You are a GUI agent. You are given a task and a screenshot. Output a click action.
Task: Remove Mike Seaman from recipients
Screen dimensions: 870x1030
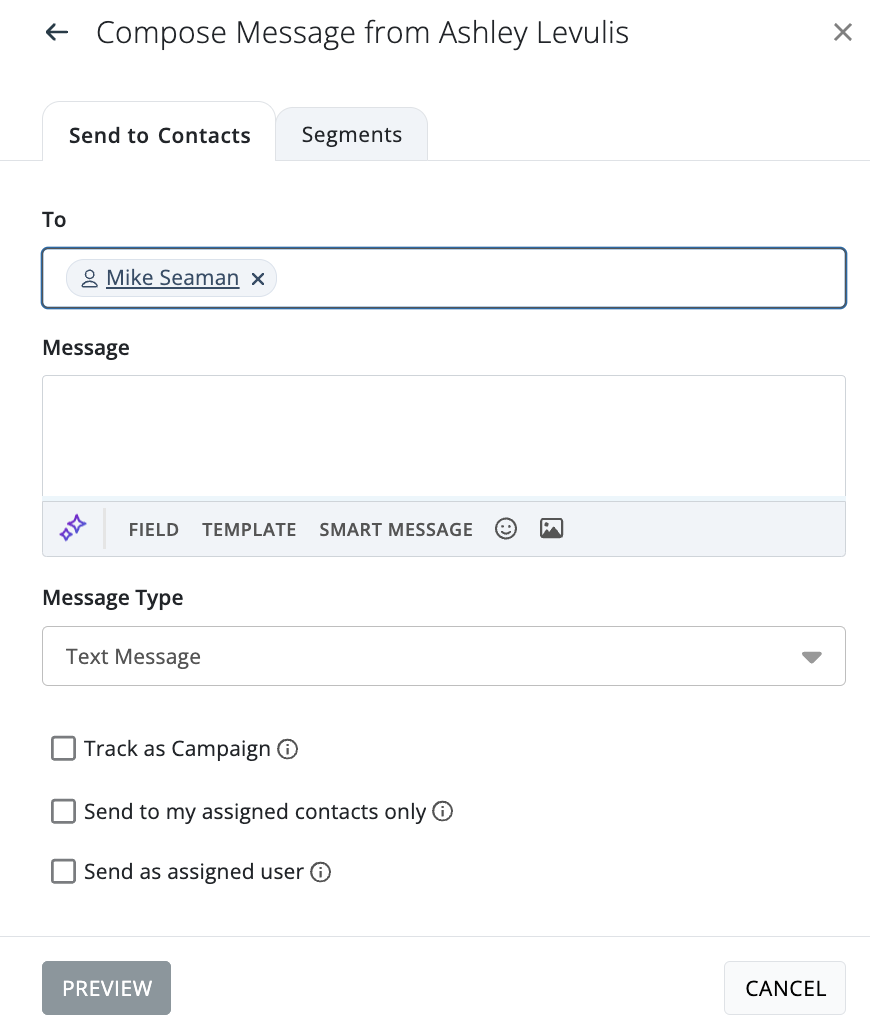(258, 279)
